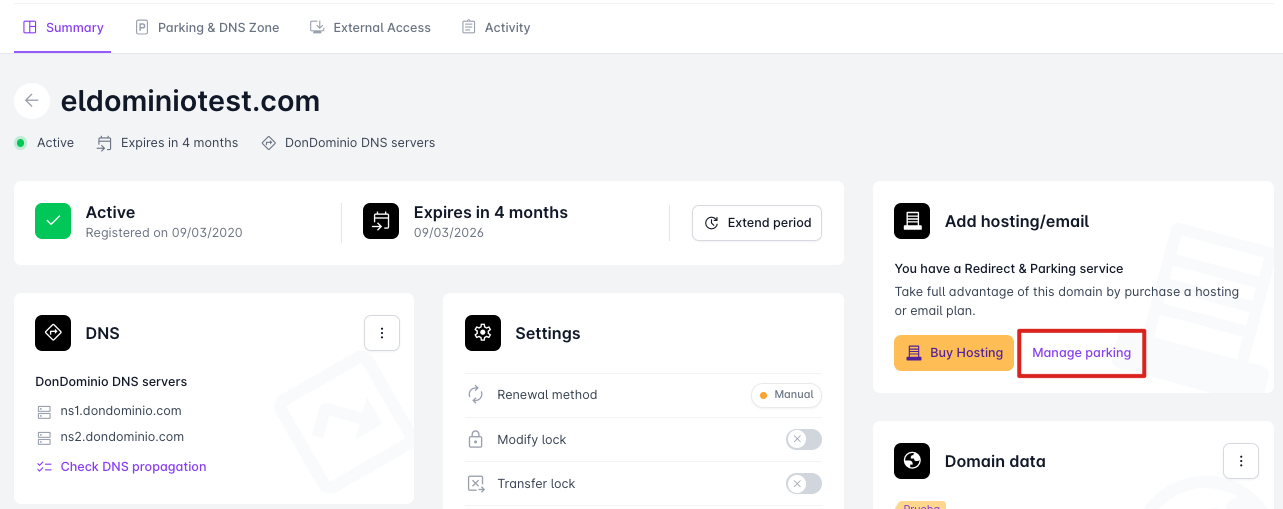
Task: Click the ns1.dondominio.com server icon
Action: (43, 411)
